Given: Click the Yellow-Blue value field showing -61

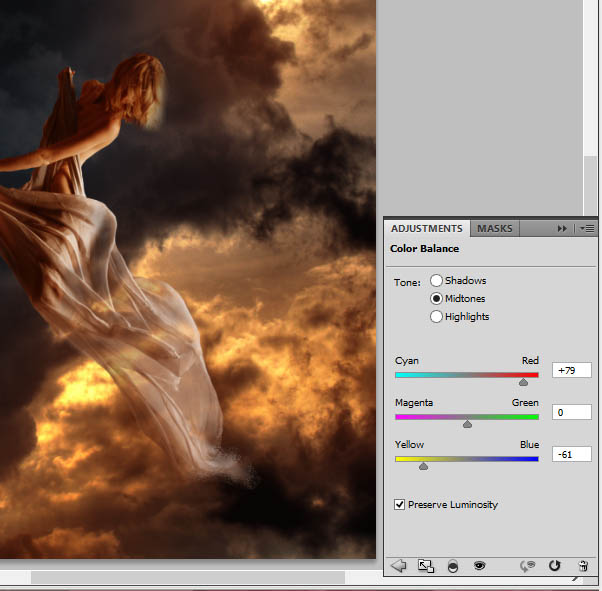Looking at the screenshot, I should click(x=571, y=454).
